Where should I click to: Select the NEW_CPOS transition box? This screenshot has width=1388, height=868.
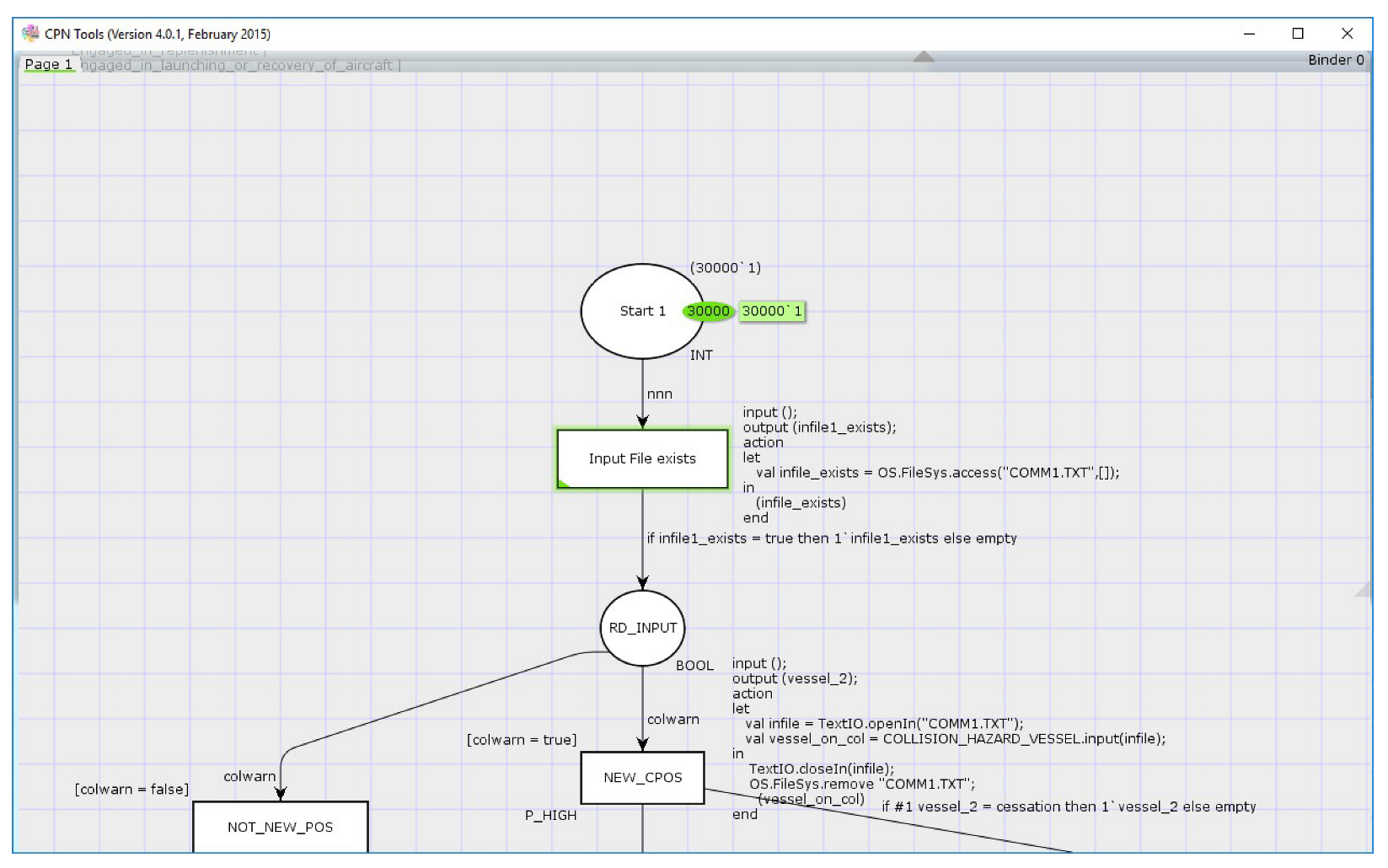tap(642, 777)
